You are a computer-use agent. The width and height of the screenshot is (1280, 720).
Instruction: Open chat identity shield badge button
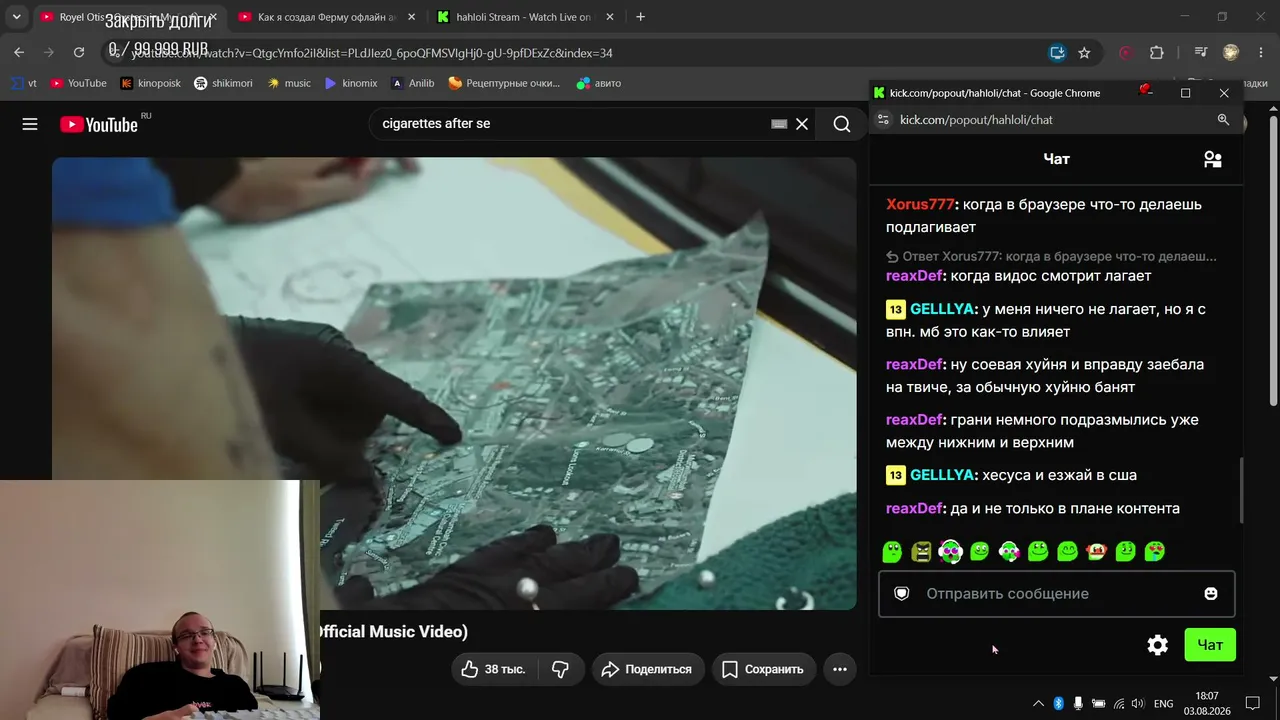click(x=901, y=594)
